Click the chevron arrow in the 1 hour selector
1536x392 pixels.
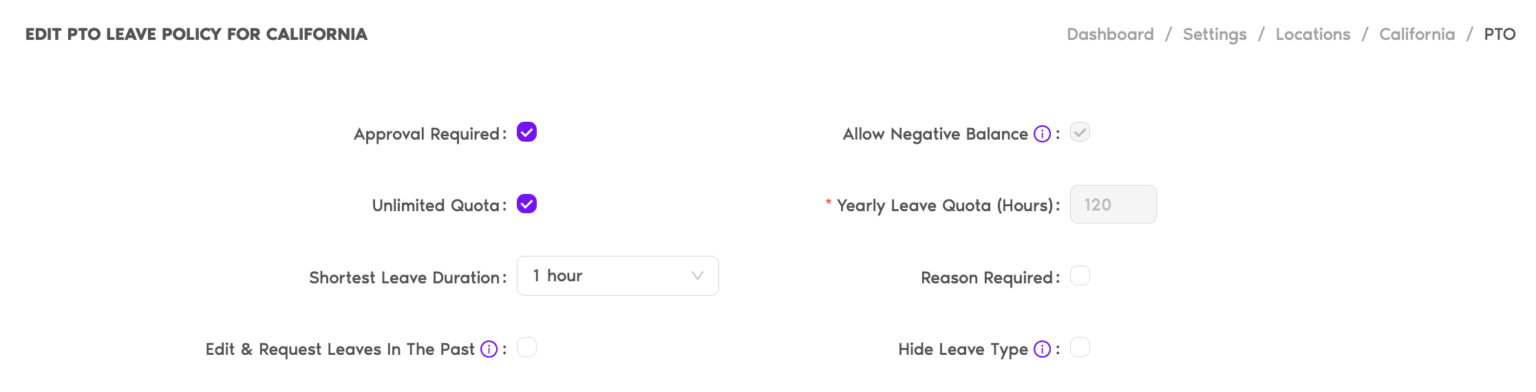698,276
